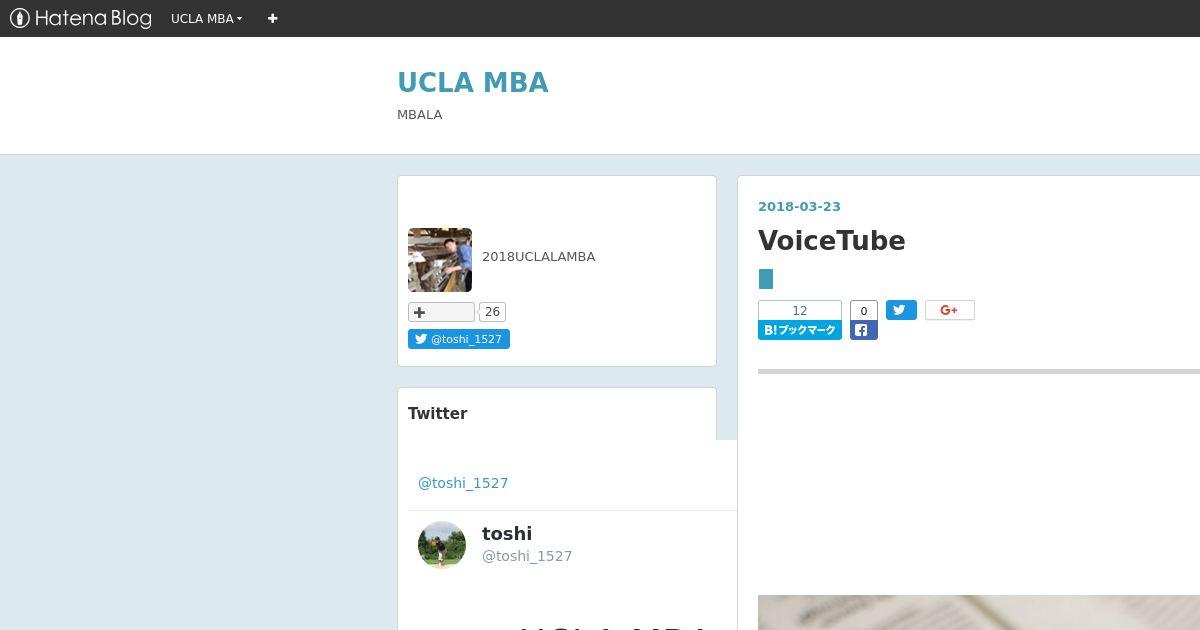Click the plus icon in top bar

point(272,18)
